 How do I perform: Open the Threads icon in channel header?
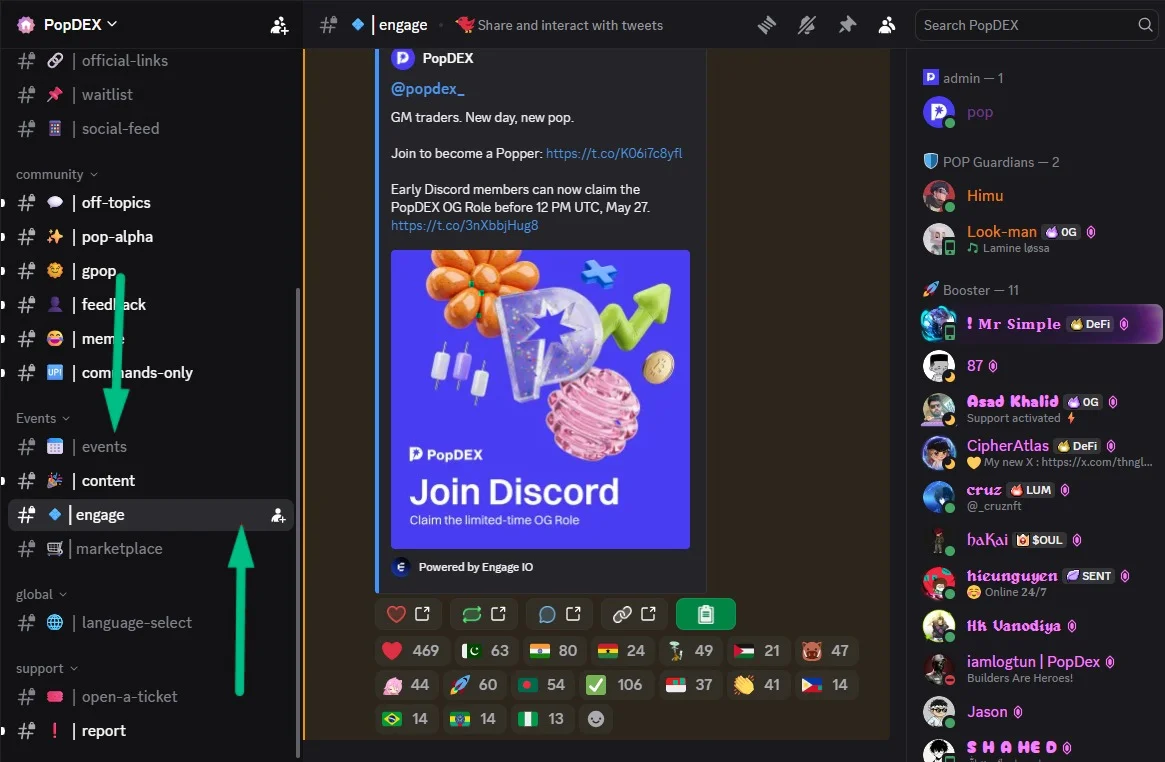(767, 25)
